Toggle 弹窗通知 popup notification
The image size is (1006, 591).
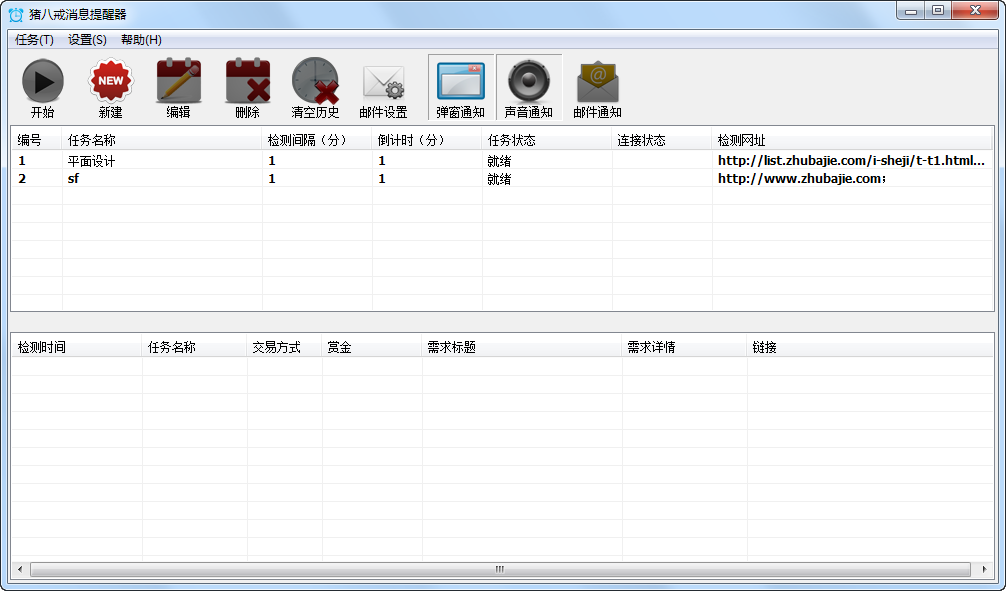pos(461,88)
